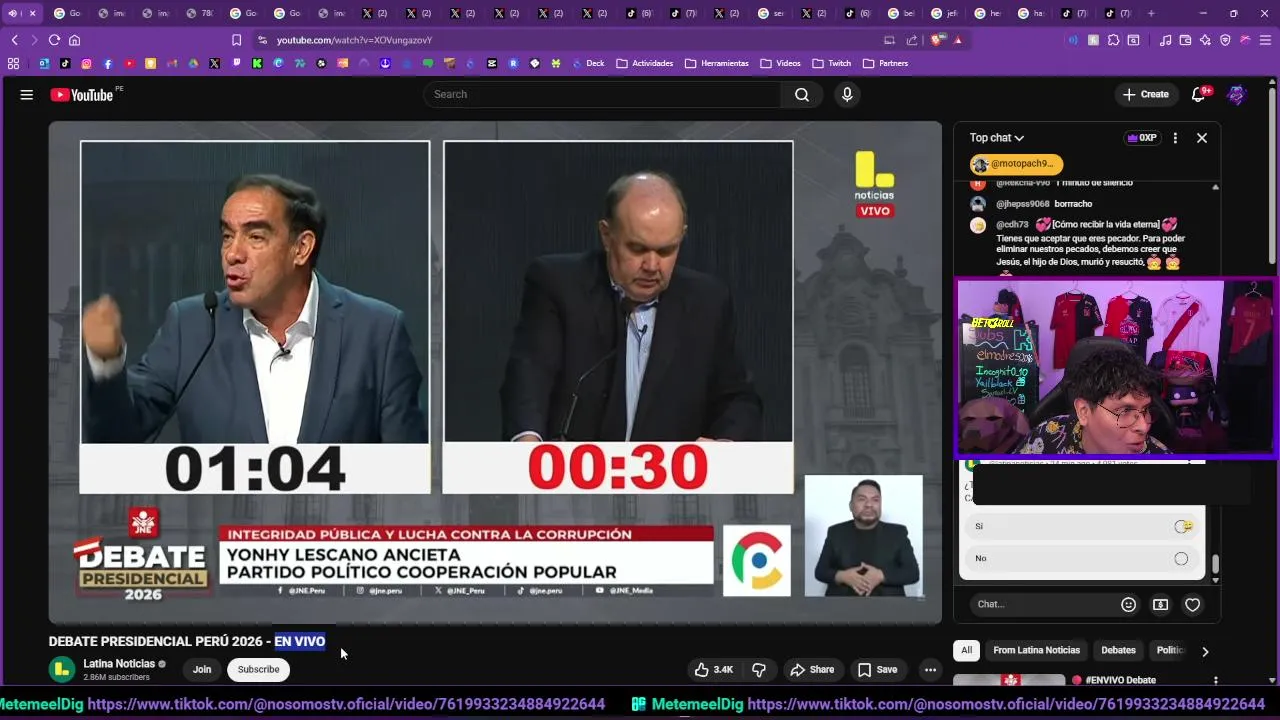
Task: Open the share icon in the address bar
Action: (912, 40)
